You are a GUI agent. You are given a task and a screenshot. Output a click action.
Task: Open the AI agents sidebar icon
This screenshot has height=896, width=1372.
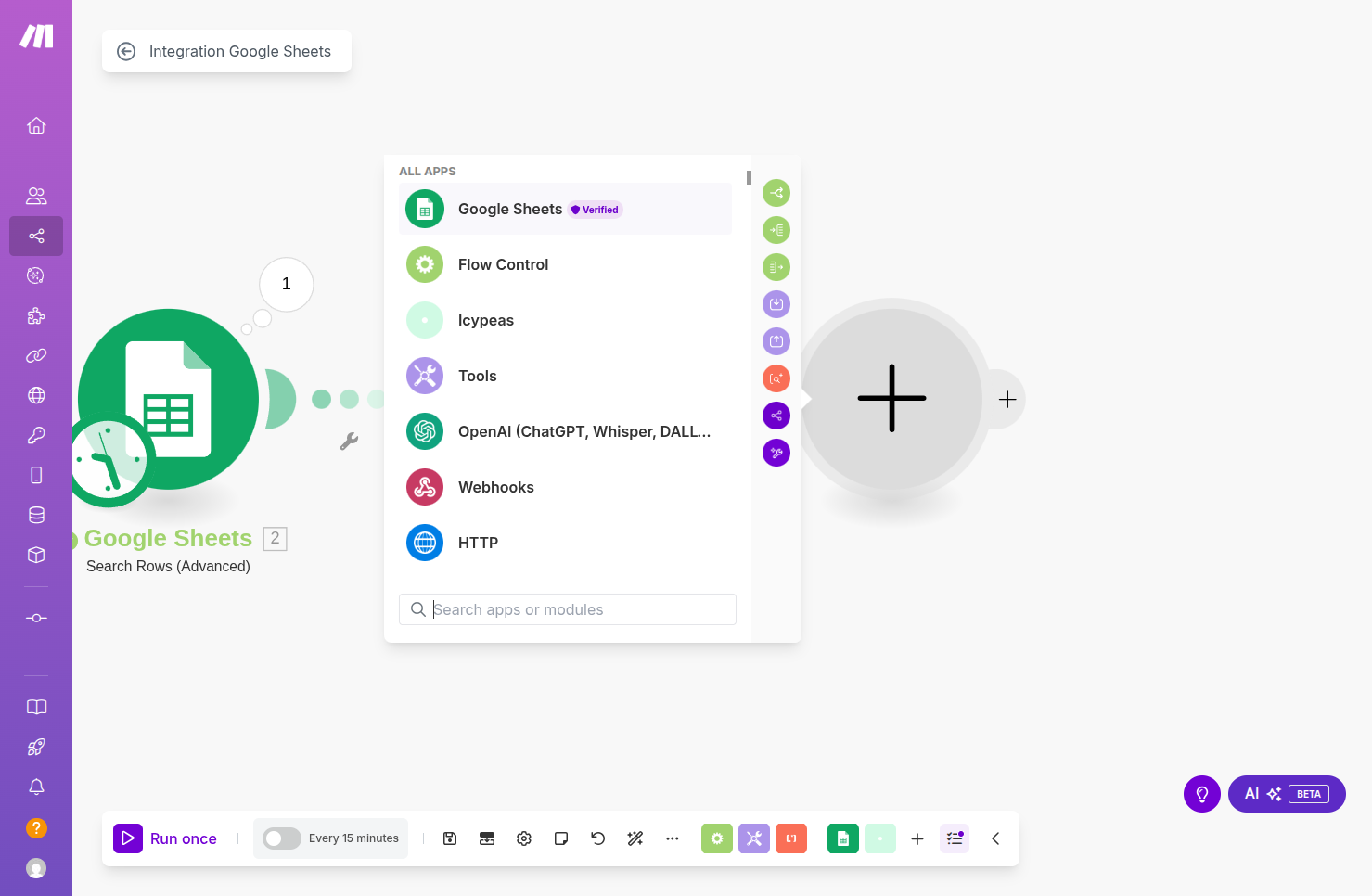coord(36,275)
